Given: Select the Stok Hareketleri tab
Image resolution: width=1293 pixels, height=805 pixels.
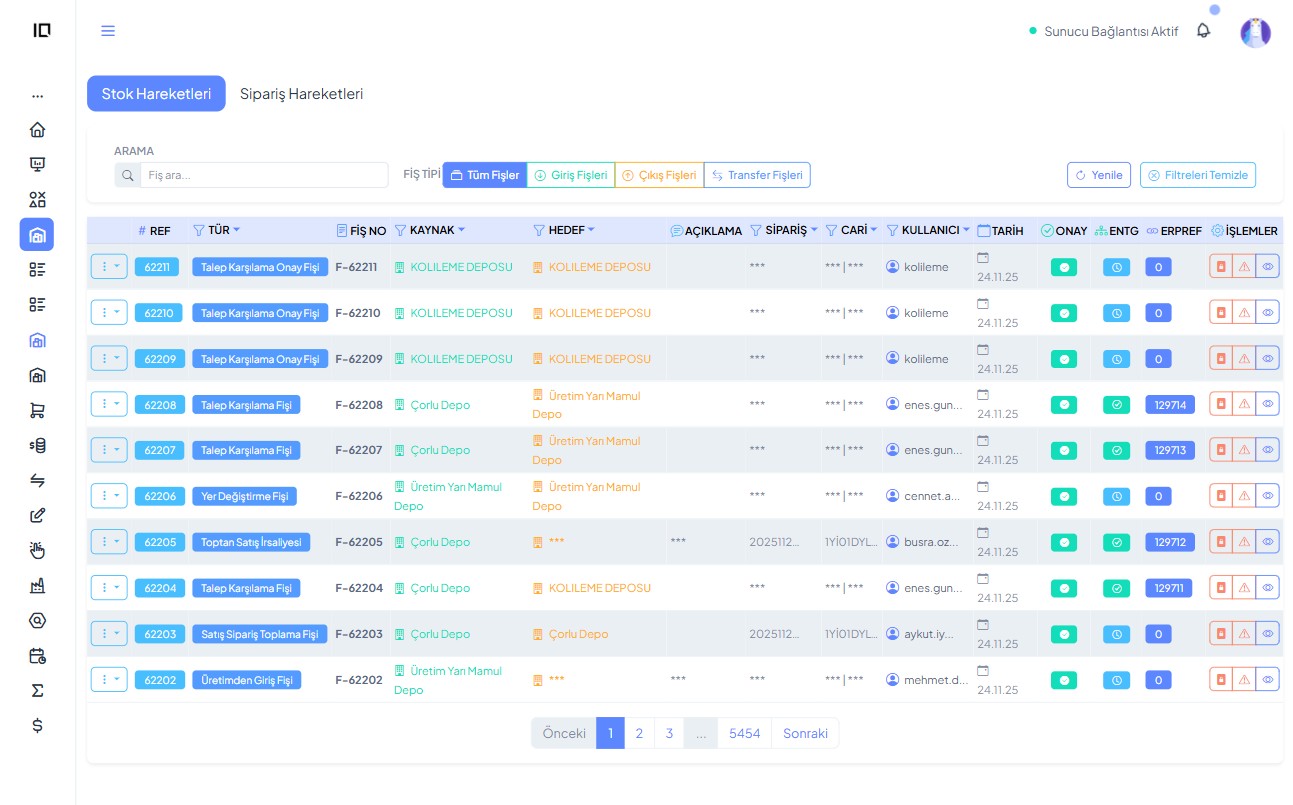Looking at the screenshot, I should [x=156, y=94].
